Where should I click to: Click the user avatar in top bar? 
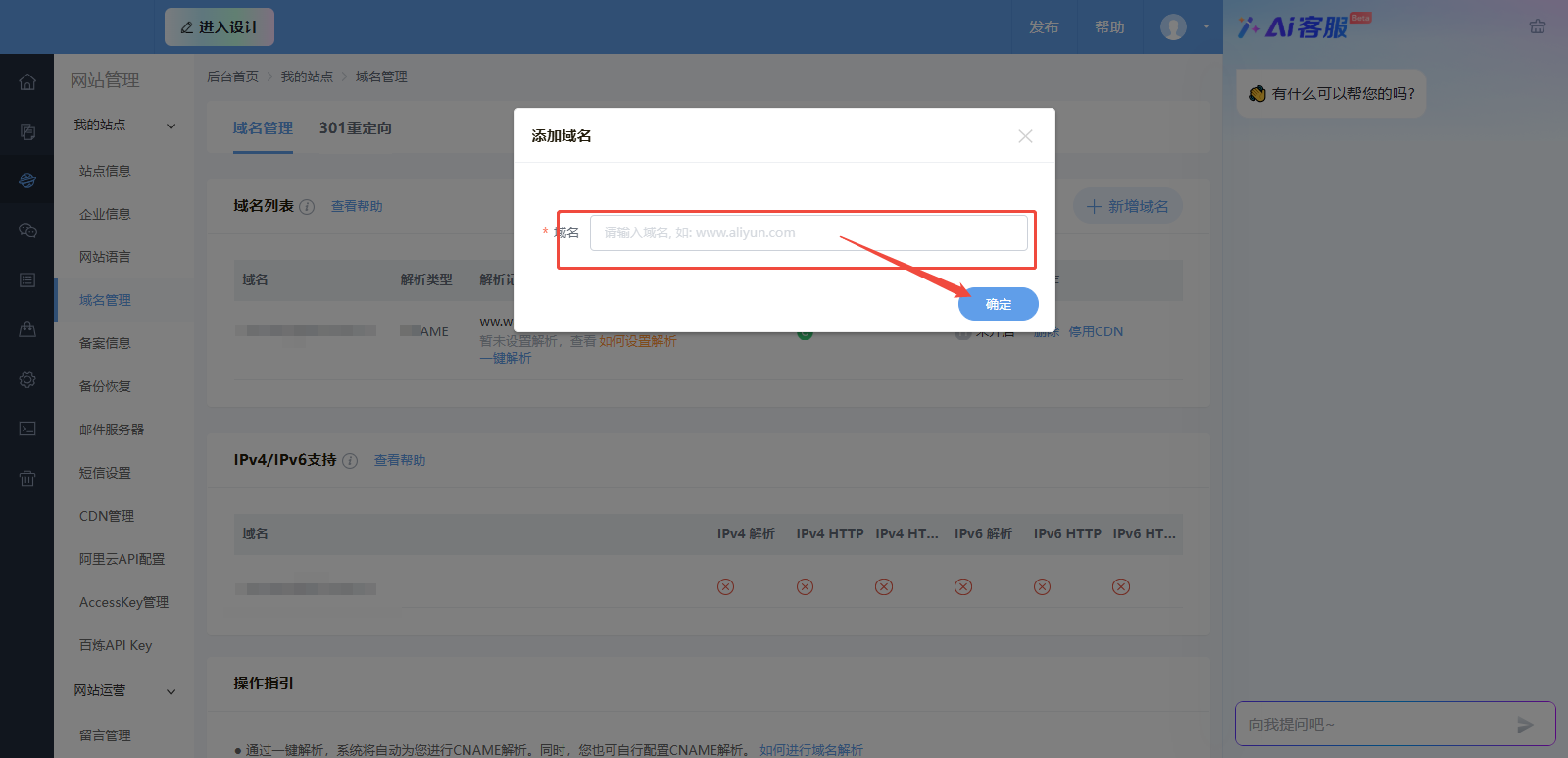[x=1173, y=27]
